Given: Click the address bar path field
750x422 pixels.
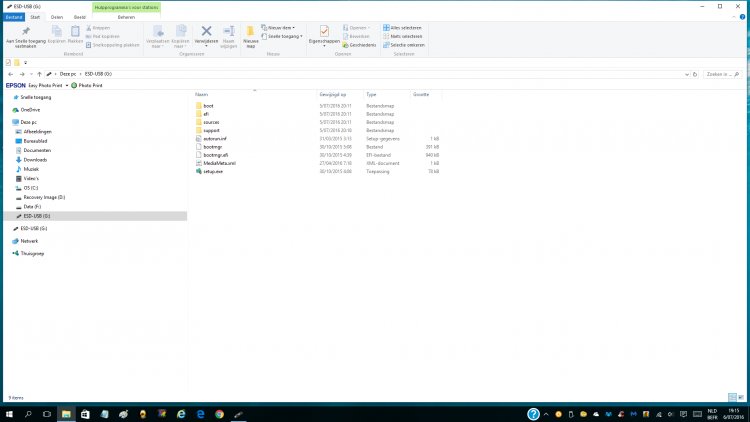Looking at the screenshot, I should pyautogui.click(x=380, y=74).
